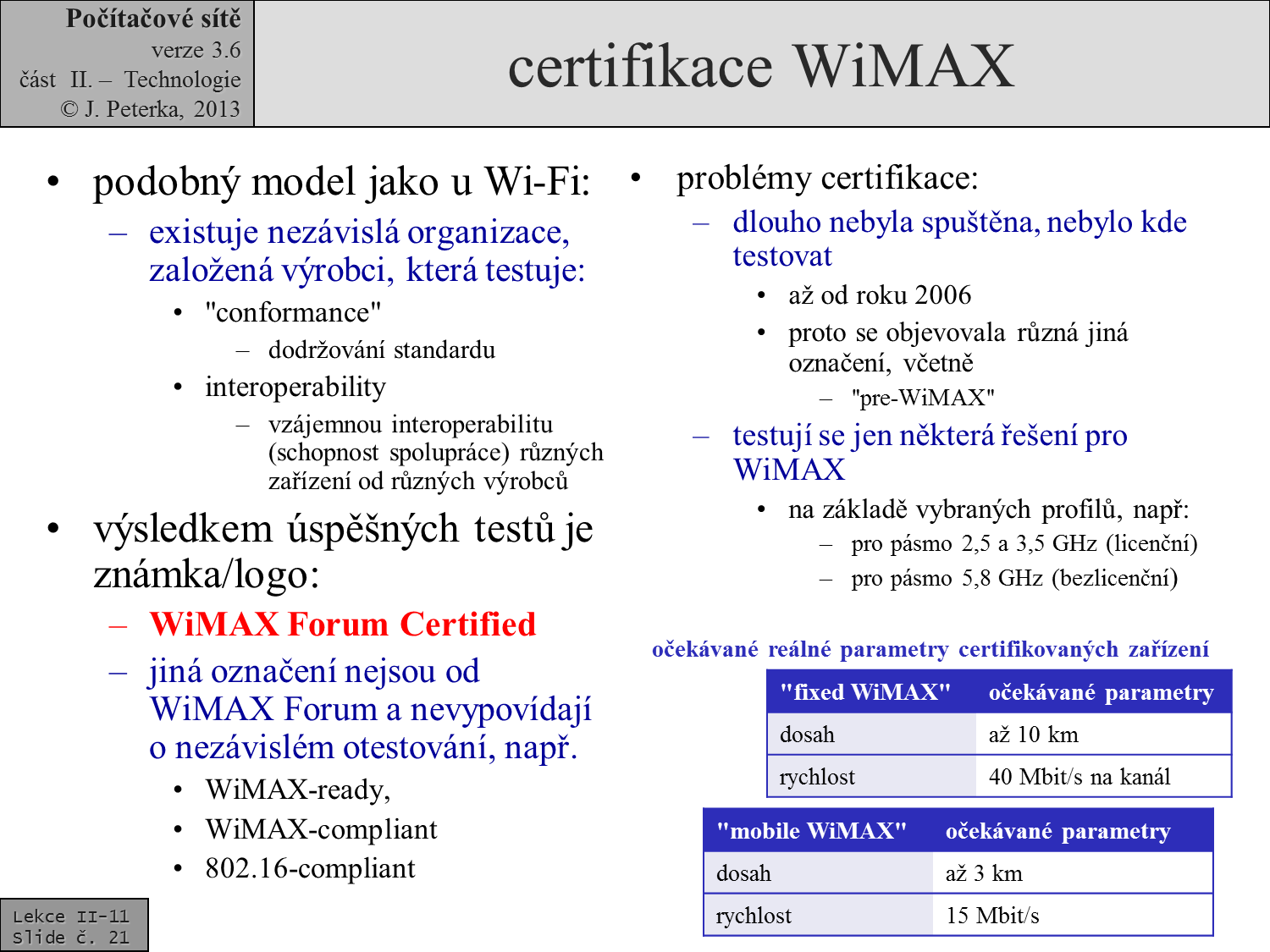Click the value "až 3 km"
The width and height of the screenshot is (1270, 952).
click(x=984, y=873)
